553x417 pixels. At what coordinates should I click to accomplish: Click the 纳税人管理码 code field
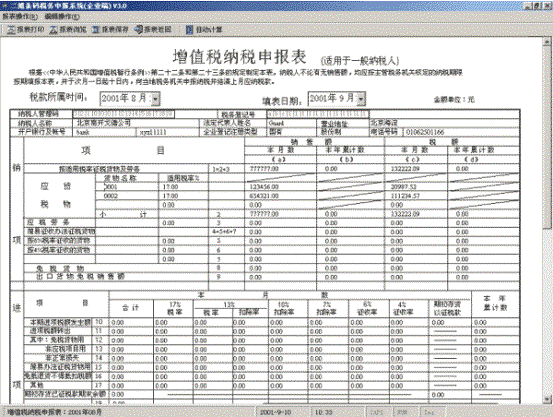pos(123,114)
